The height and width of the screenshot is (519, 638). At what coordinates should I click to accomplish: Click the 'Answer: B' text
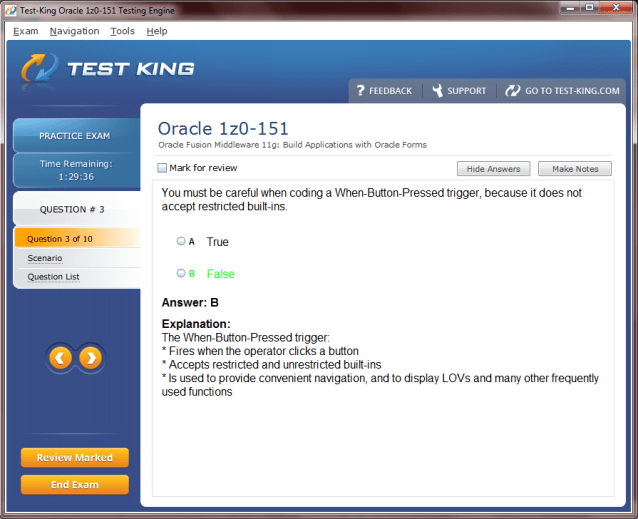(190, 303)
